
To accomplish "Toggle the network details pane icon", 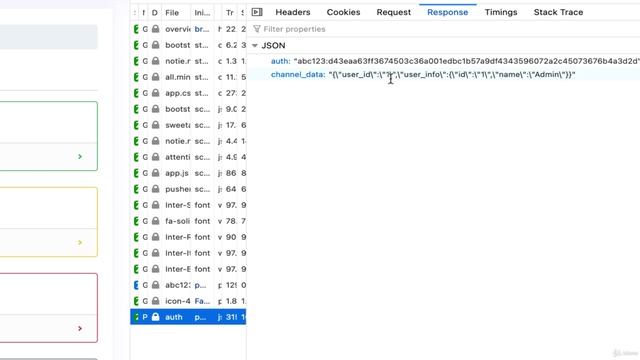I will pyautogui.click(x=257, y=12).
